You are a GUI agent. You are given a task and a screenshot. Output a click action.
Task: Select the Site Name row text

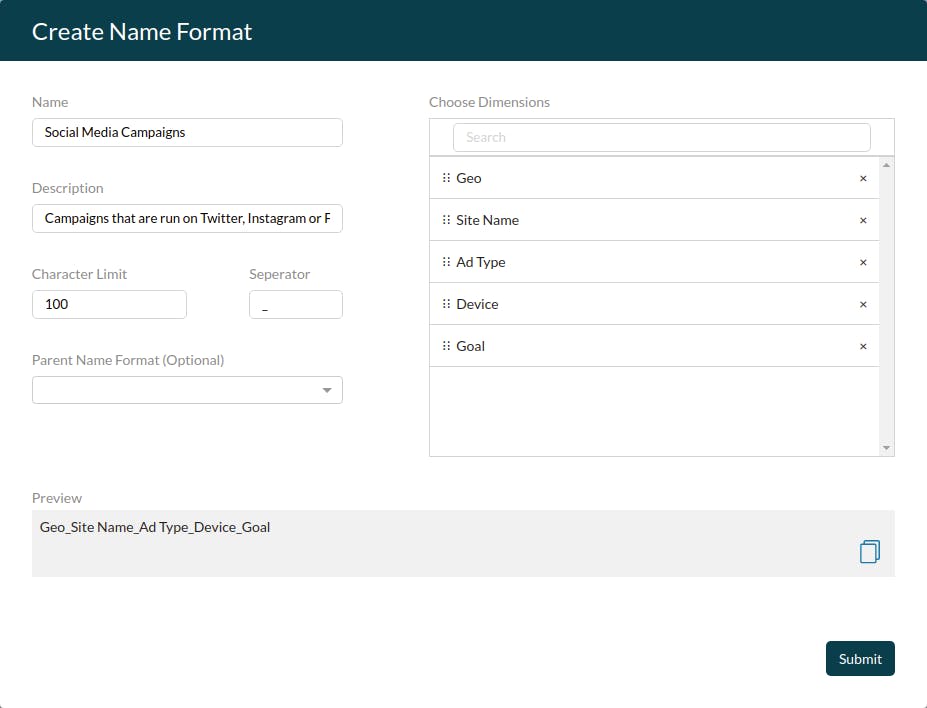pos(488,220)
